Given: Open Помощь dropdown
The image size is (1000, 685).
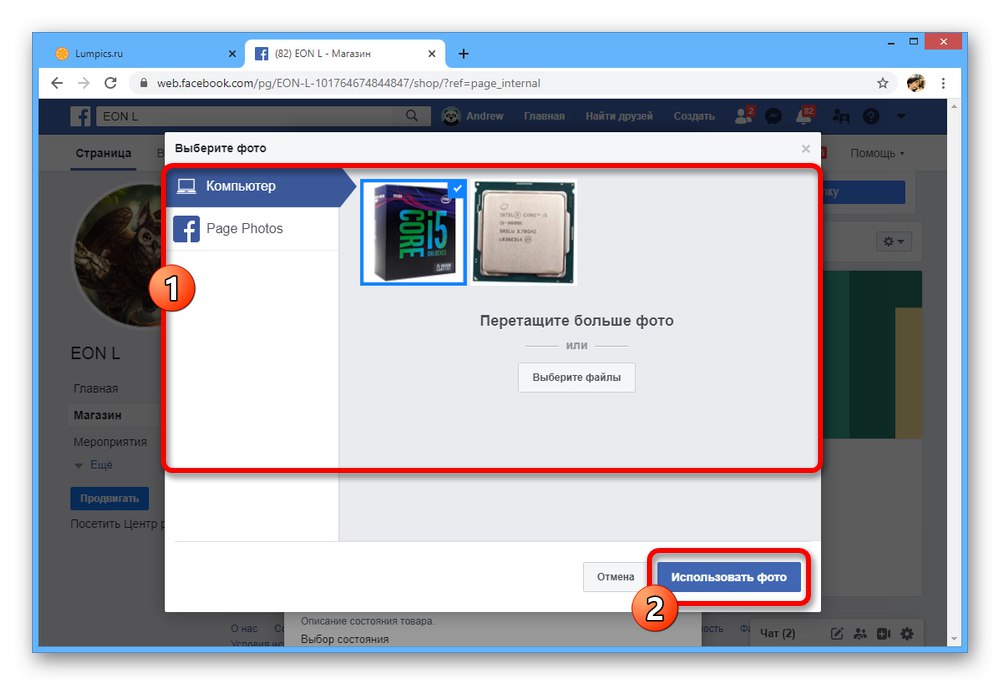Looking at the screenshot, I should 877,153.
